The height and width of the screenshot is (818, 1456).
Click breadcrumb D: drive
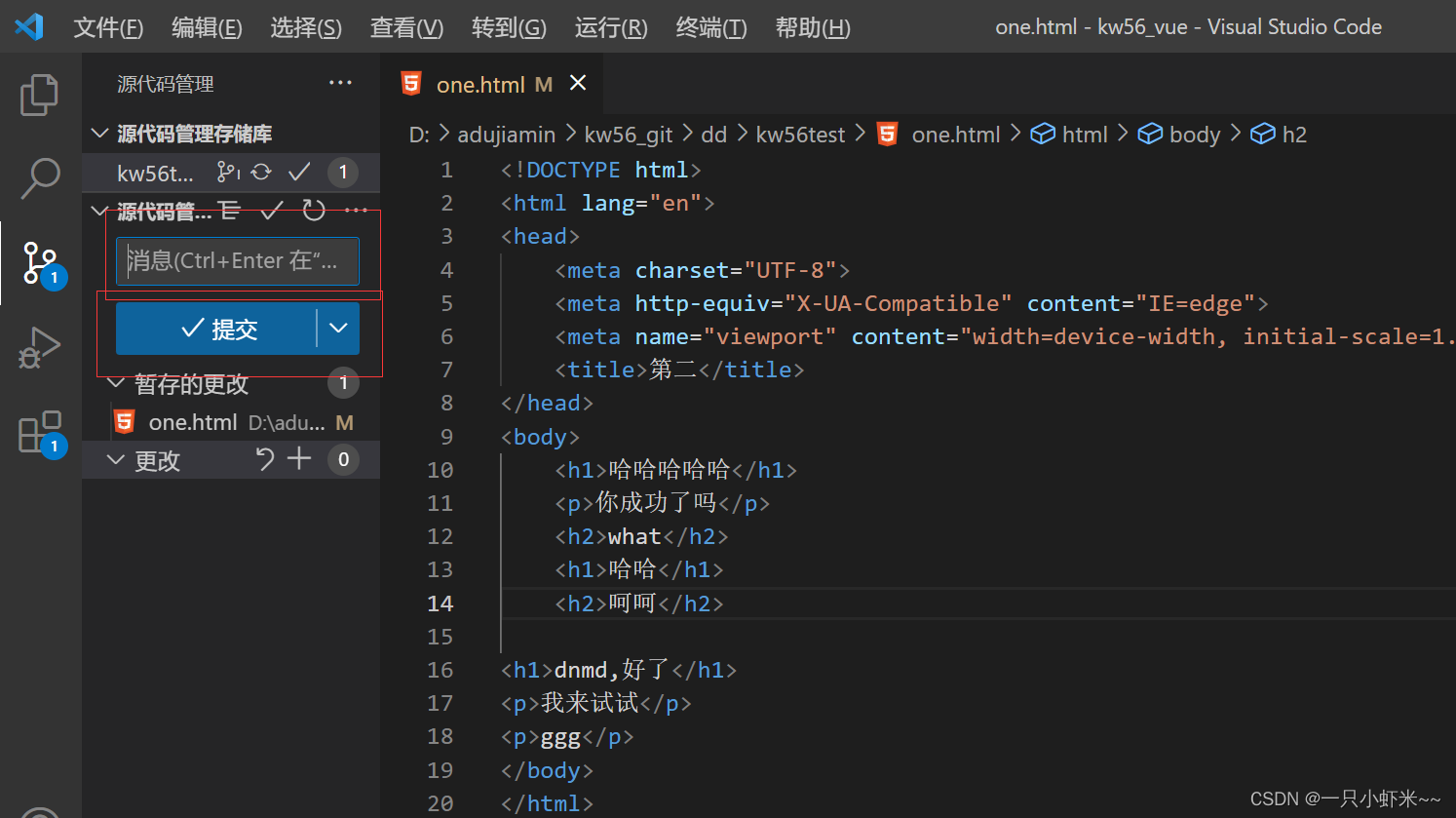[419, 135]
